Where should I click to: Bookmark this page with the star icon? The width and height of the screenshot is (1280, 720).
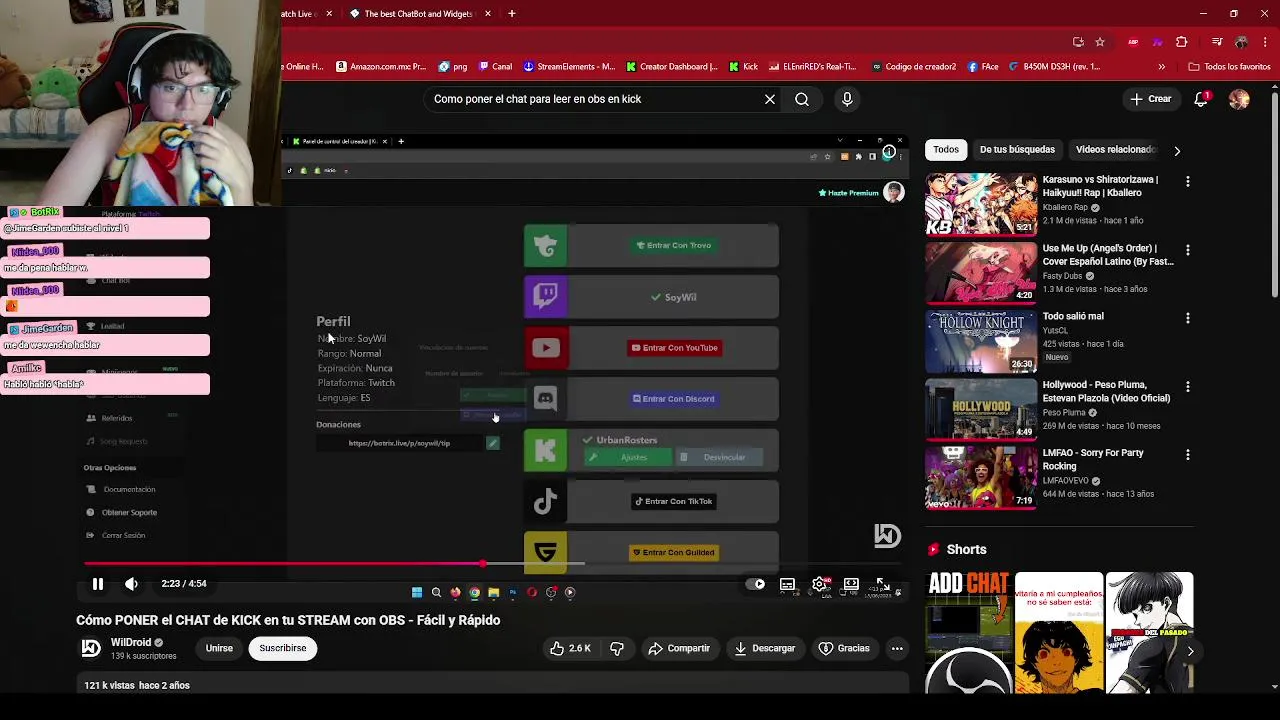pyautogui.click(x=1100, y=42)
